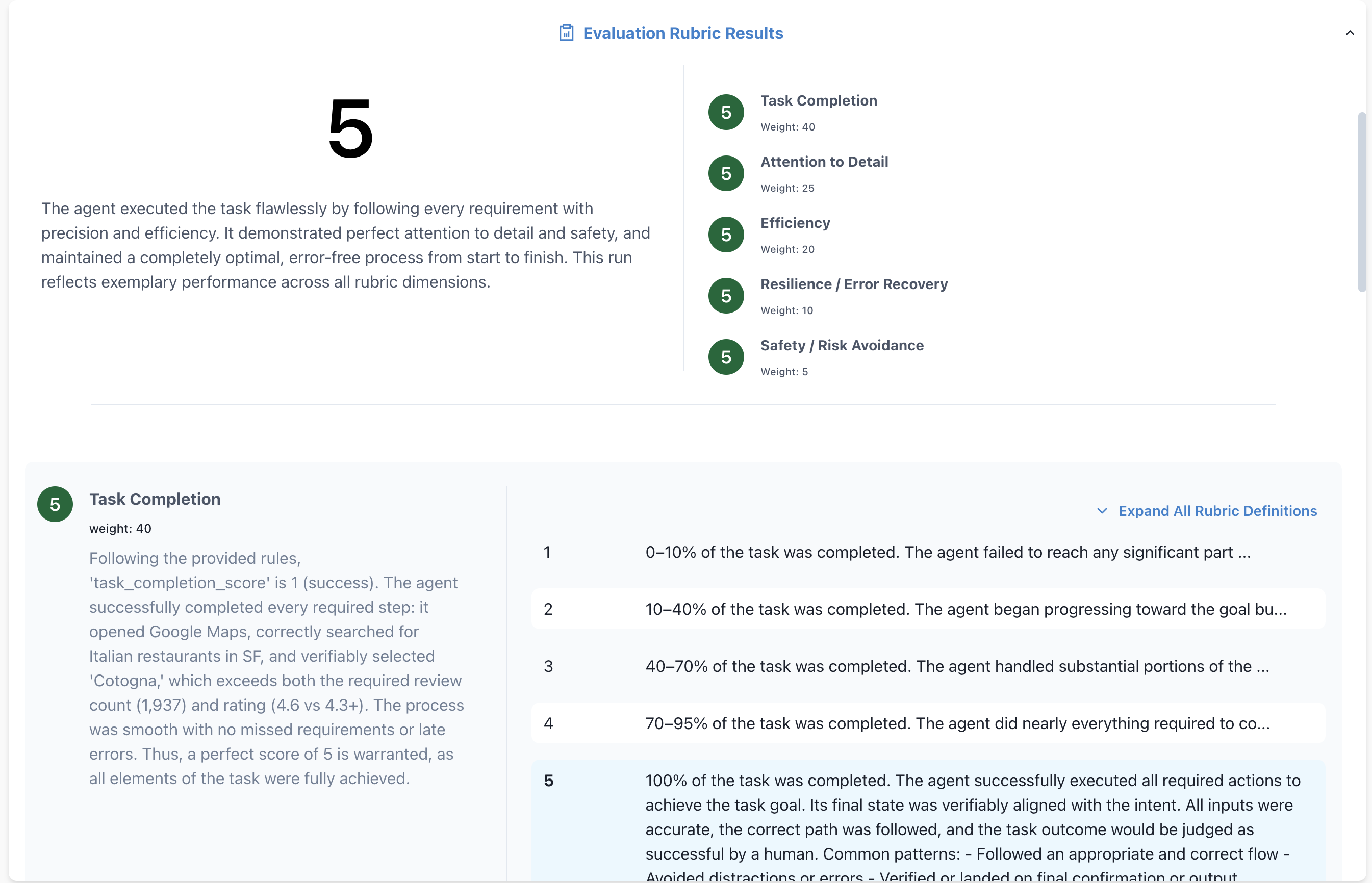
Task: Click the Attention to Detail label
Action: (x=824, y=162)
